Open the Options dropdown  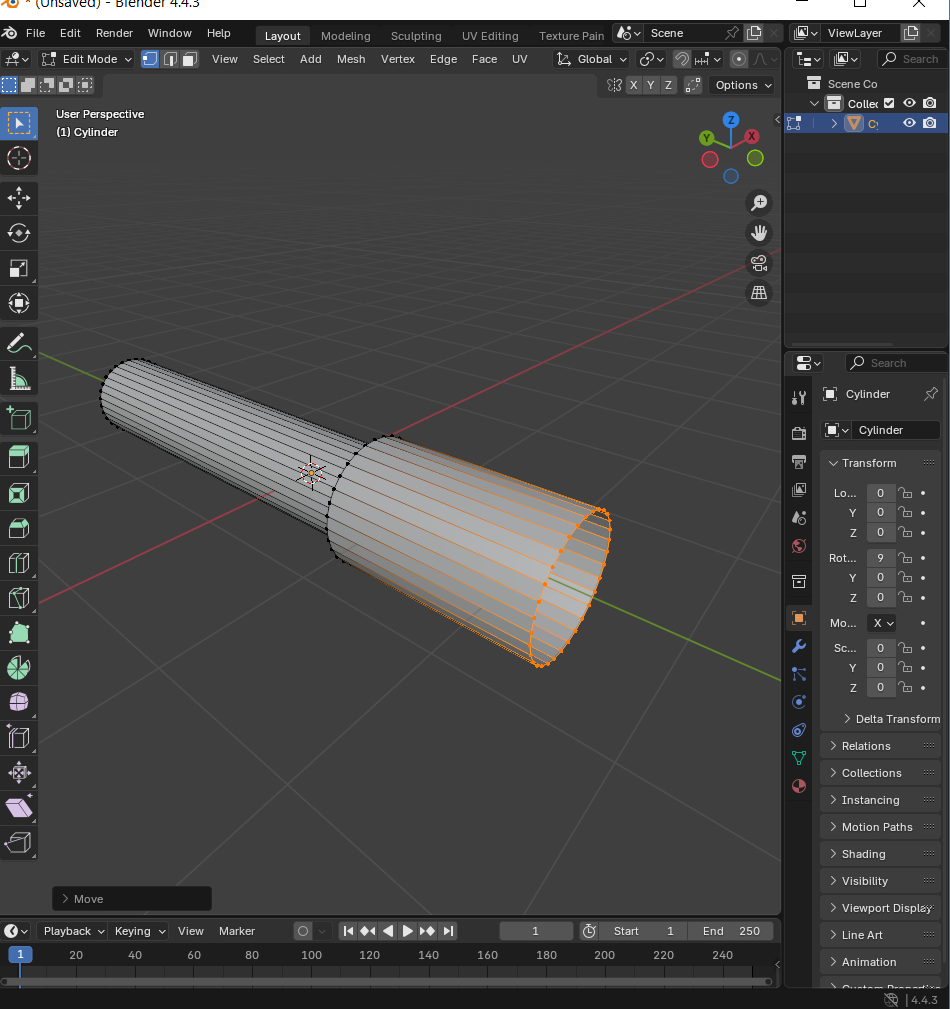tap(742, 85)
